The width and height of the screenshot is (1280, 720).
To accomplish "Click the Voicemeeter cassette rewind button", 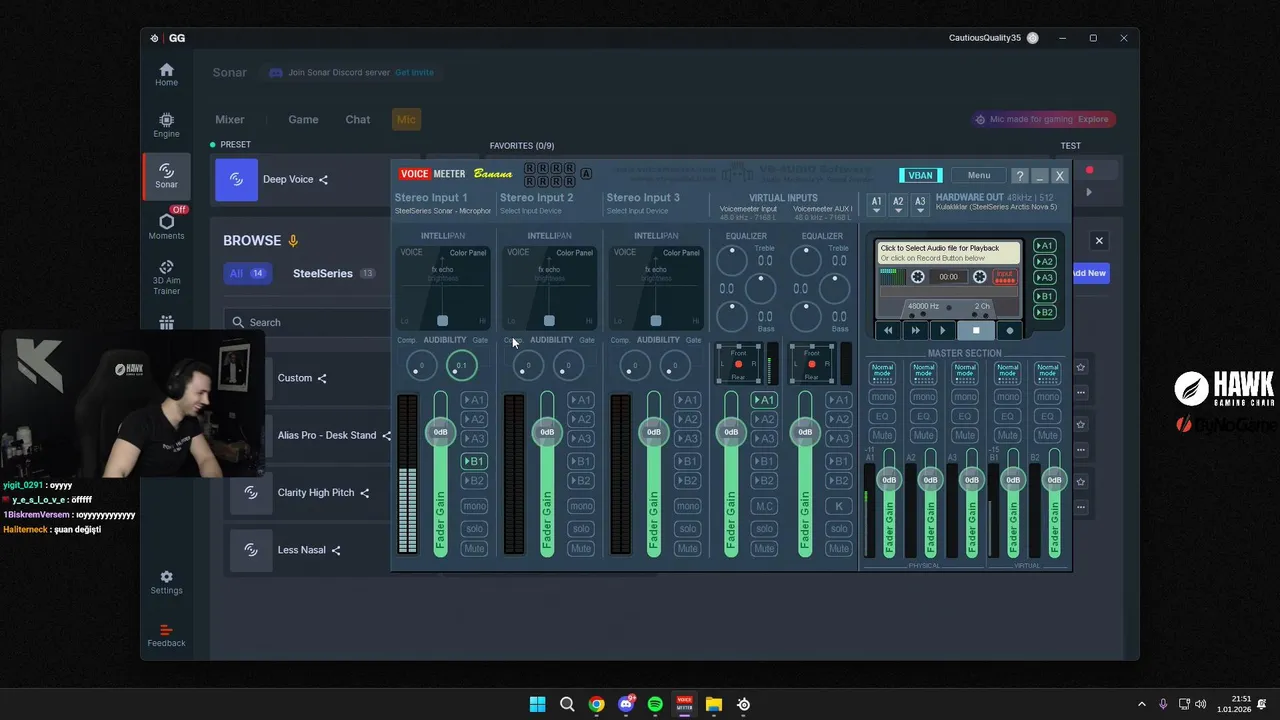I will coord(888,330).
